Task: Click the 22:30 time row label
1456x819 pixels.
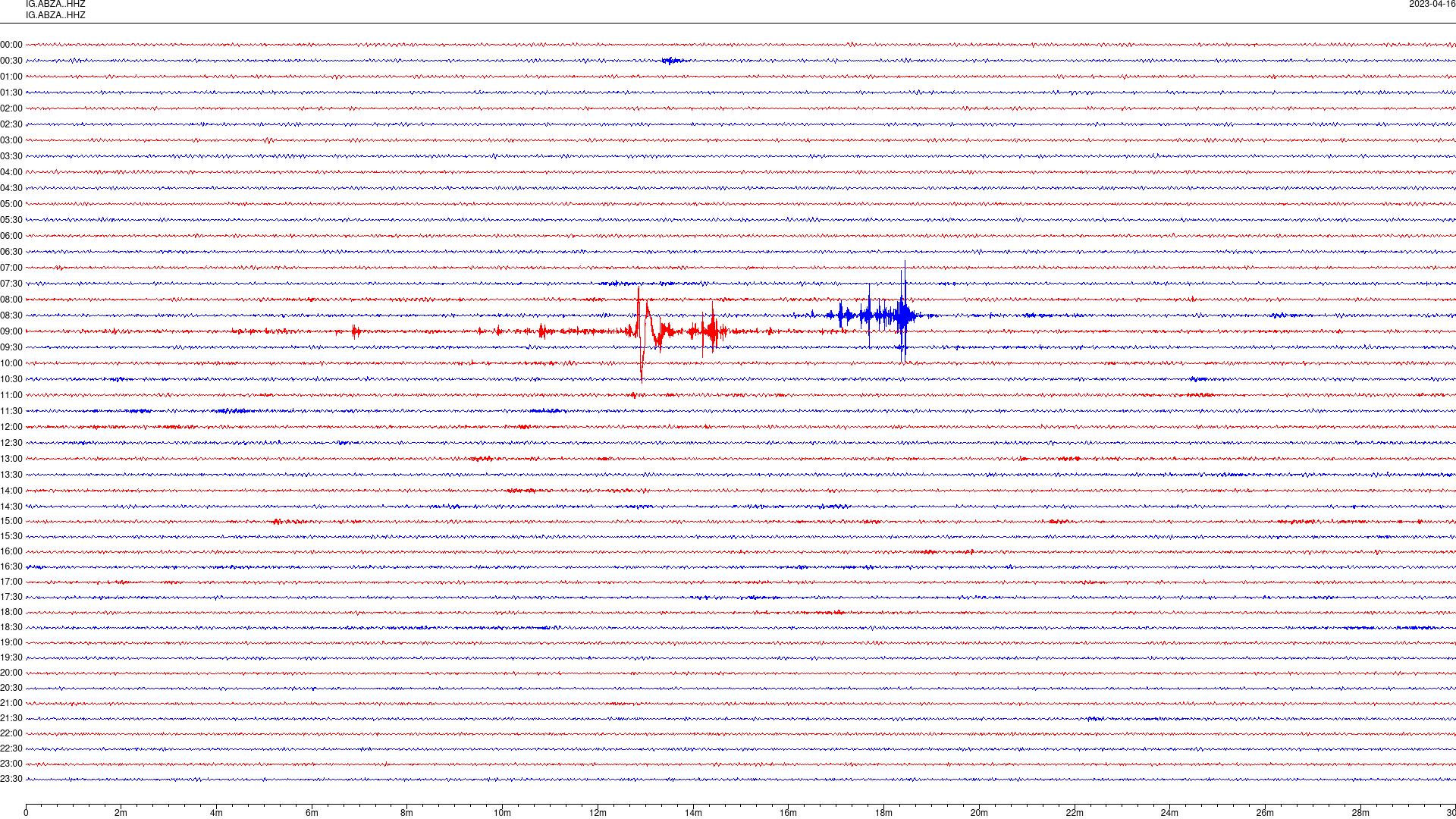Action: click(11, 748)
